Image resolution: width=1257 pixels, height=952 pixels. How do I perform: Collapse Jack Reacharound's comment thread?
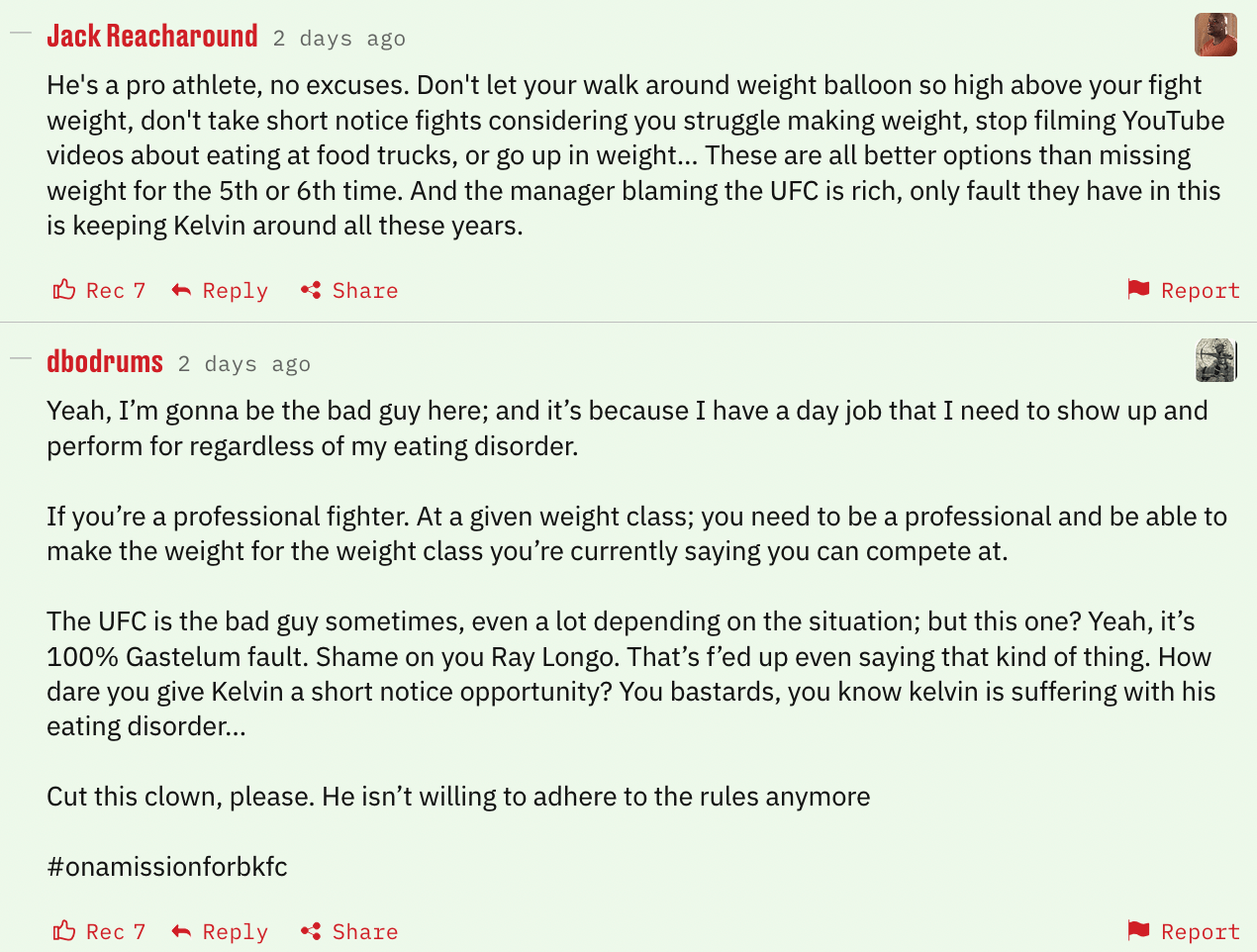(x=21, y=34)
